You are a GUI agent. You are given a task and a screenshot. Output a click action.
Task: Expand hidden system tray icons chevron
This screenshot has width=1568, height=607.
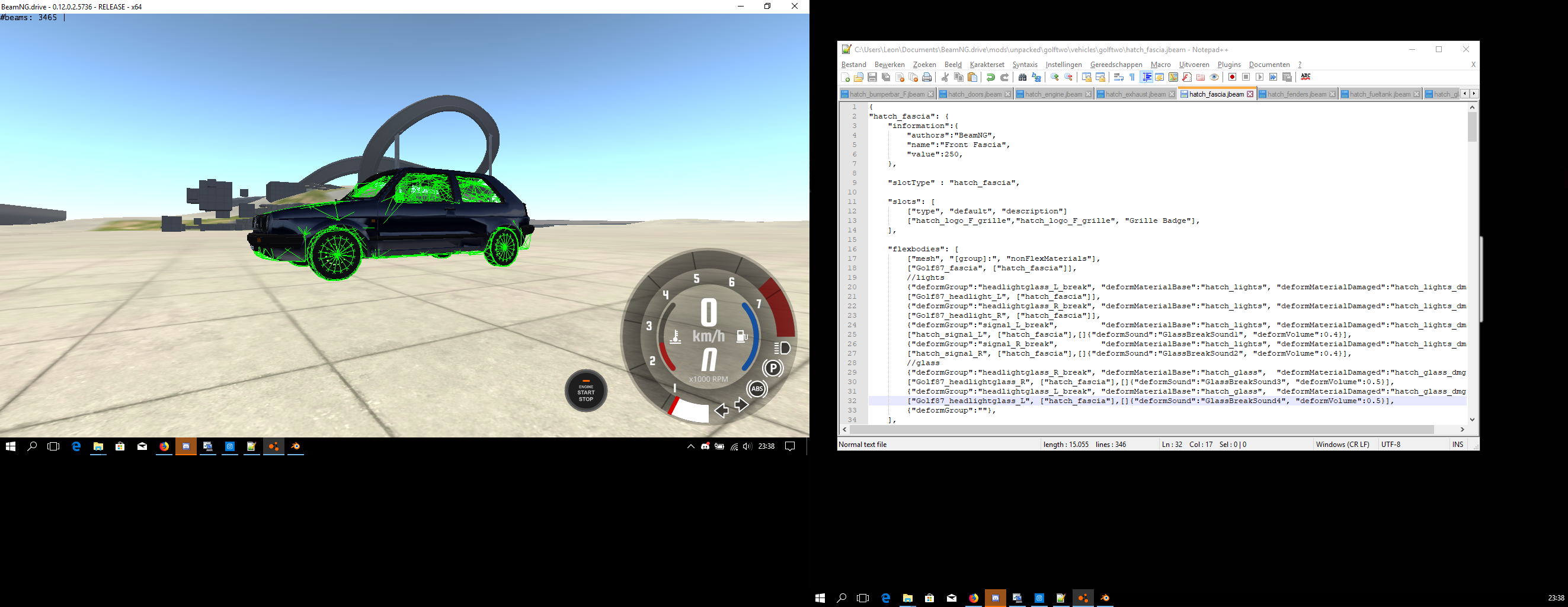[690, 446]
